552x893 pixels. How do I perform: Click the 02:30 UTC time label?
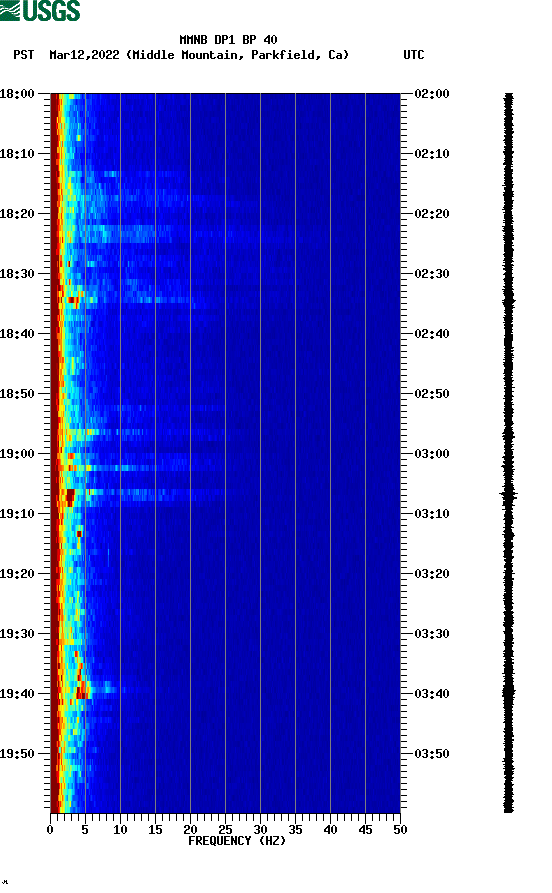click(x=432, y=274)
